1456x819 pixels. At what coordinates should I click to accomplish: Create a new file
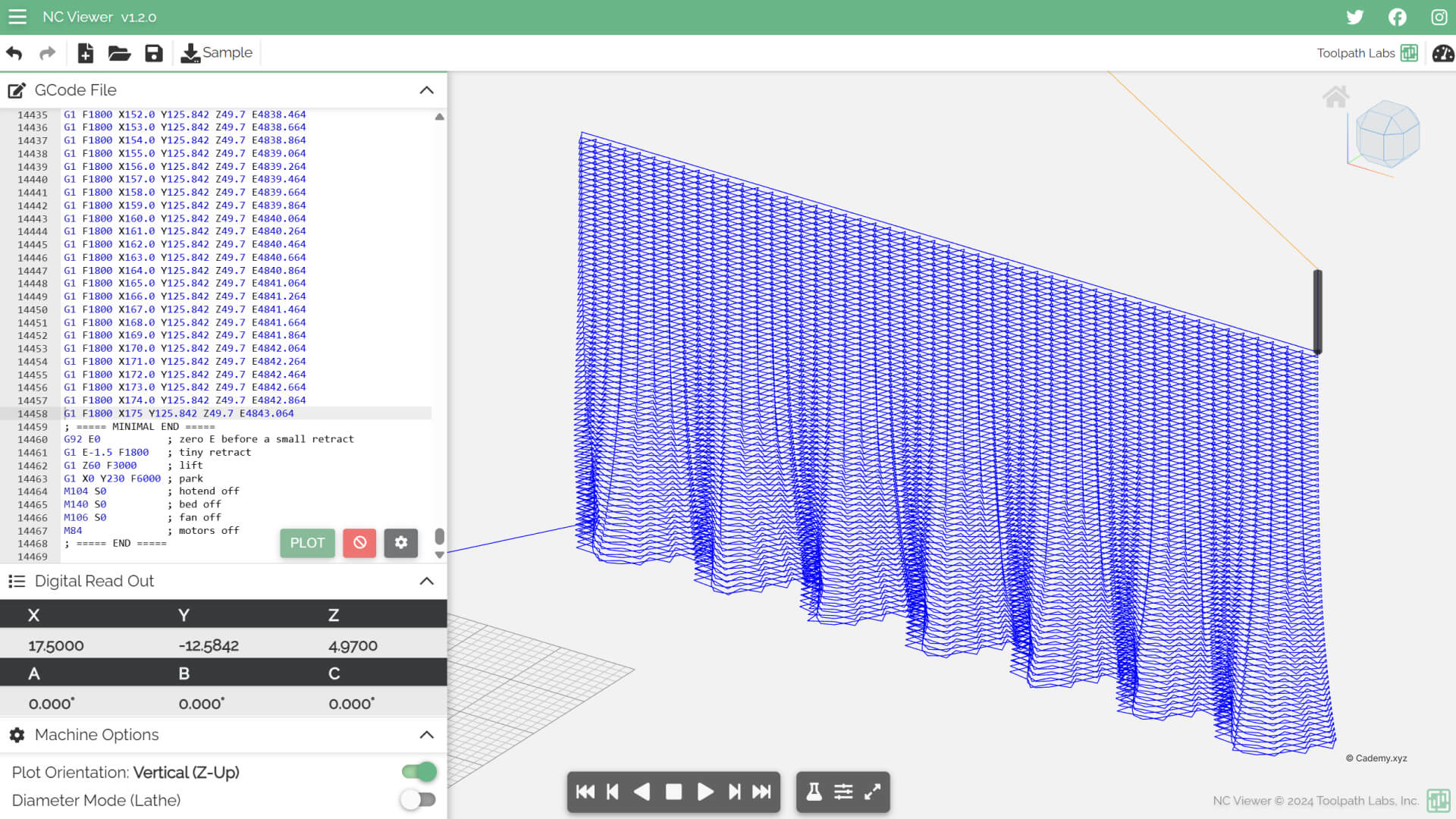click(x=85, y=53)
